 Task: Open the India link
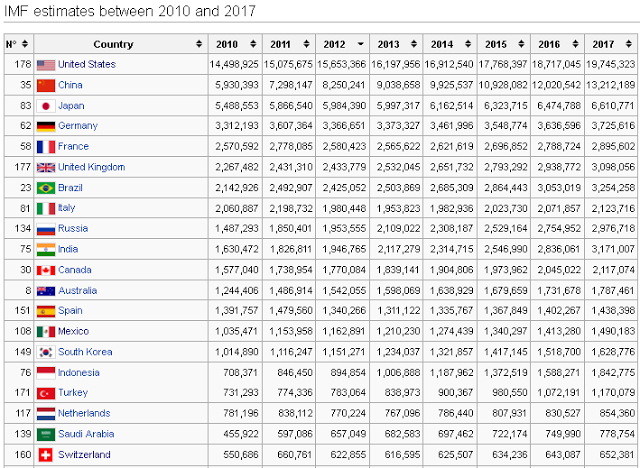click(x=68, y=249)
